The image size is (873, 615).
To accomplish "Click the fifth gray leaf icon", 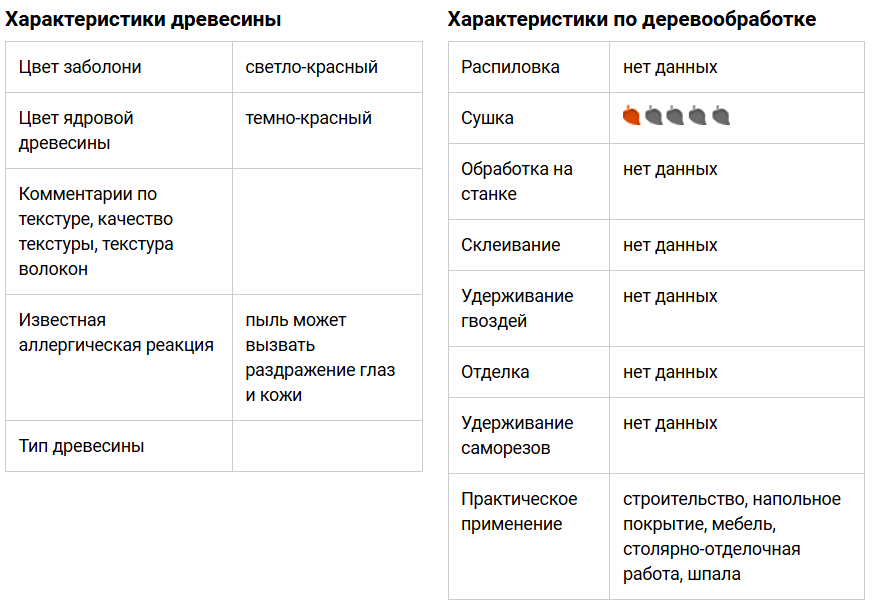I will (x=721, y=115).
